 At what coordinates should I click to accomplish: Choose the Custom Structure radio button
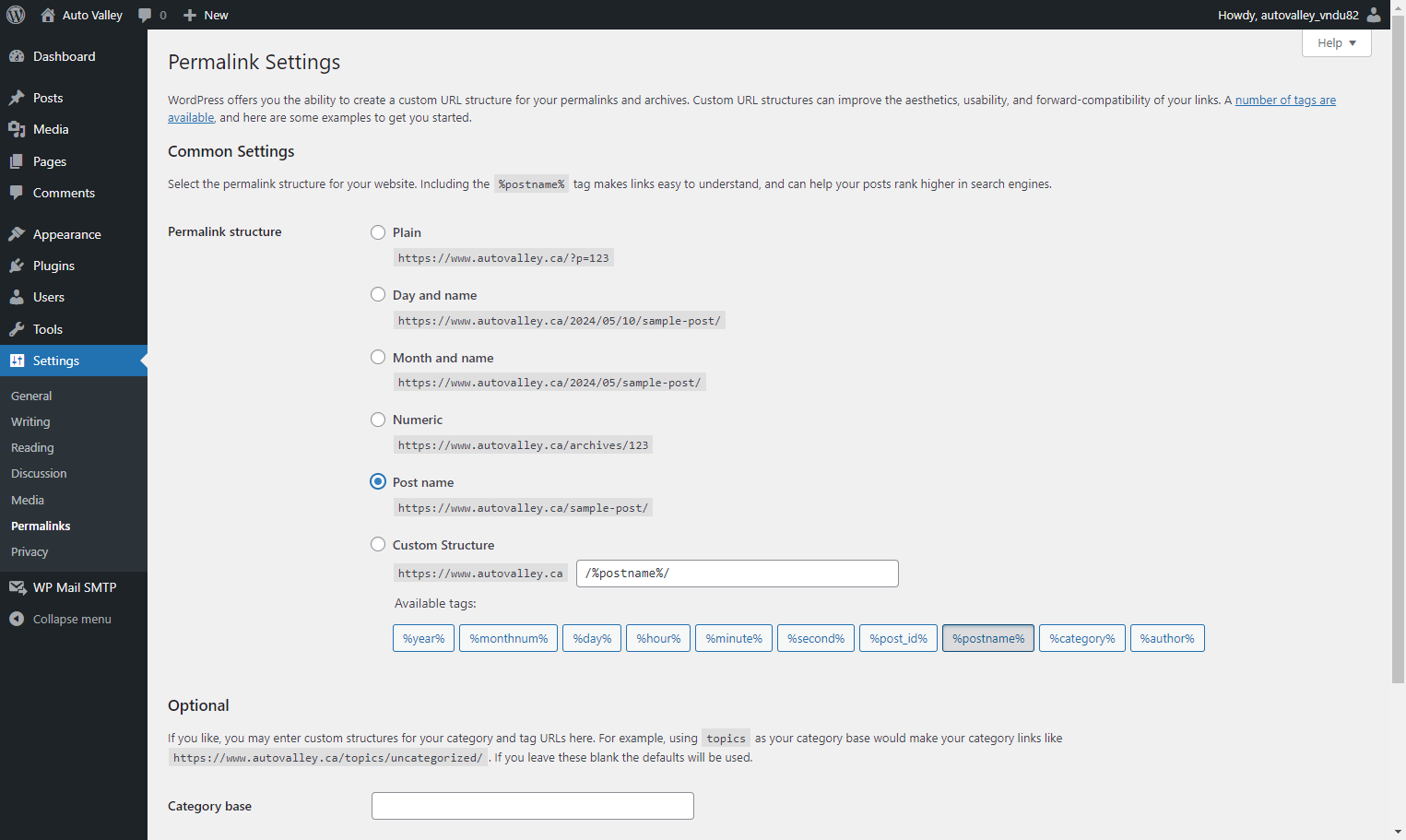378,544
